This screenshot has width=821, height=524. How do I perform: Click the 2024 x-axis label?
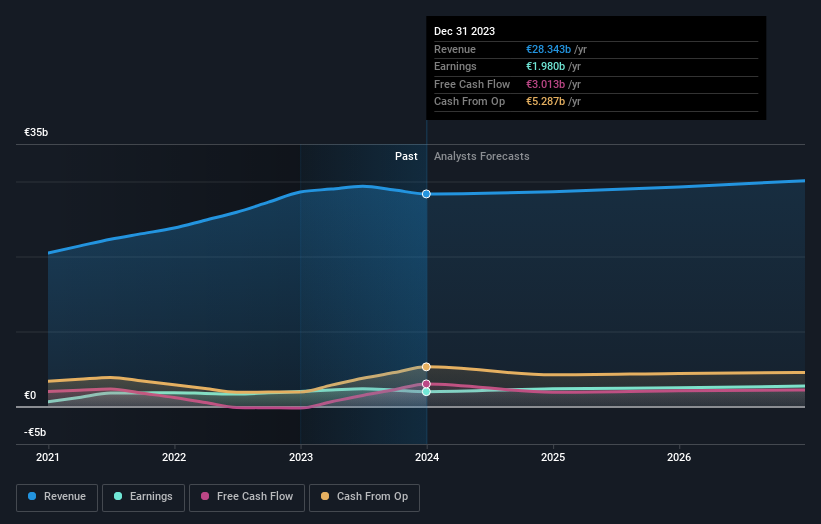(x=427, y=457)
